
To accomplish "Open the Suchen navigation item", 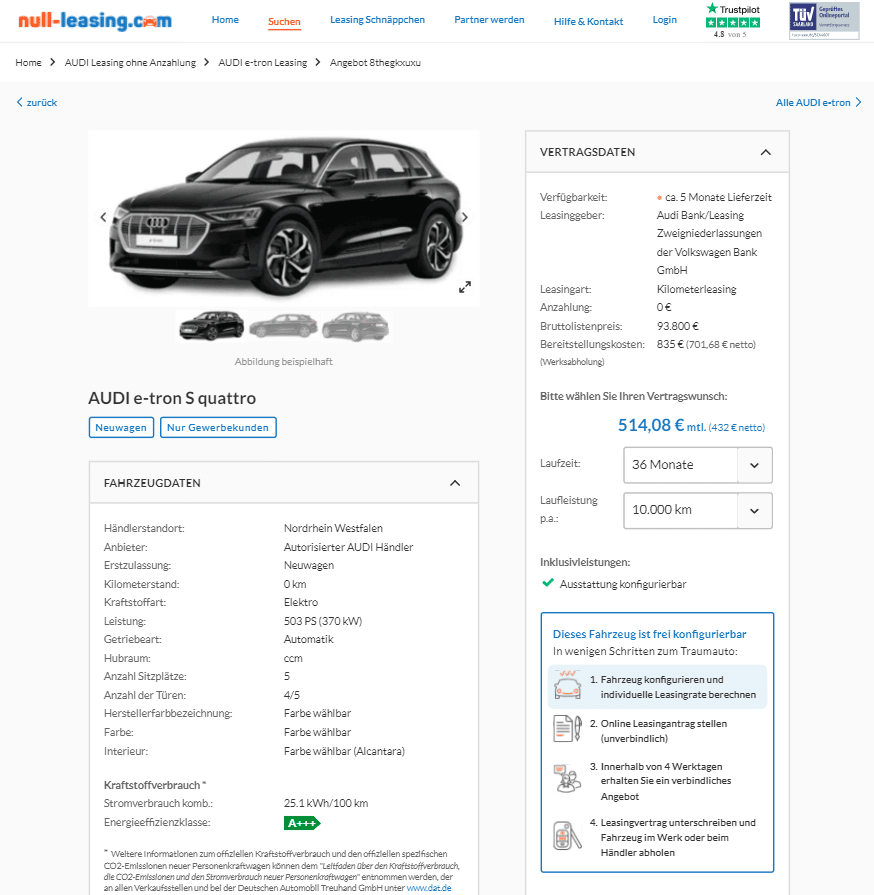I will point(284,22).
